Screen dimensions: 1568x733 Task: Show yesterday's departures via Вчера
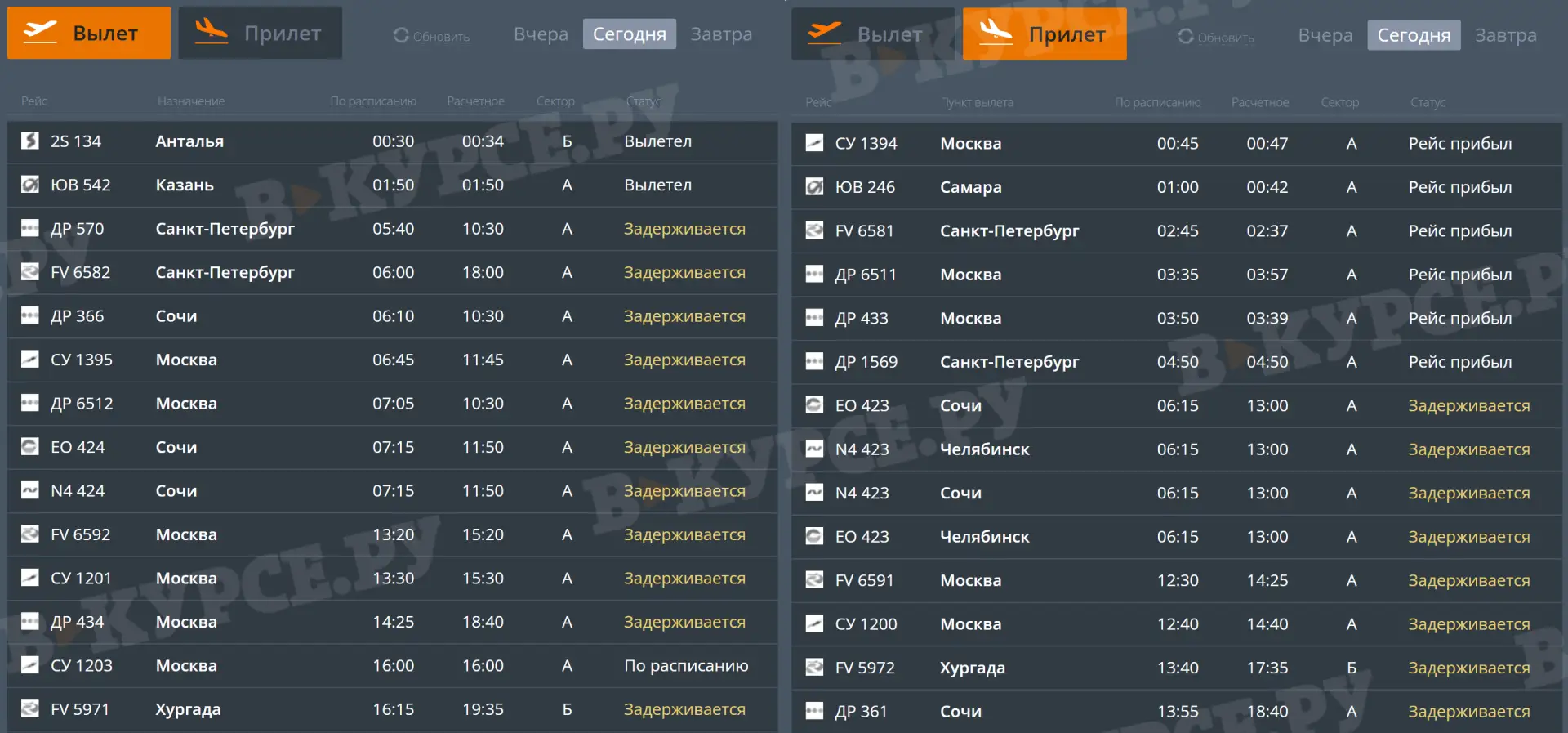pos(541,34)
